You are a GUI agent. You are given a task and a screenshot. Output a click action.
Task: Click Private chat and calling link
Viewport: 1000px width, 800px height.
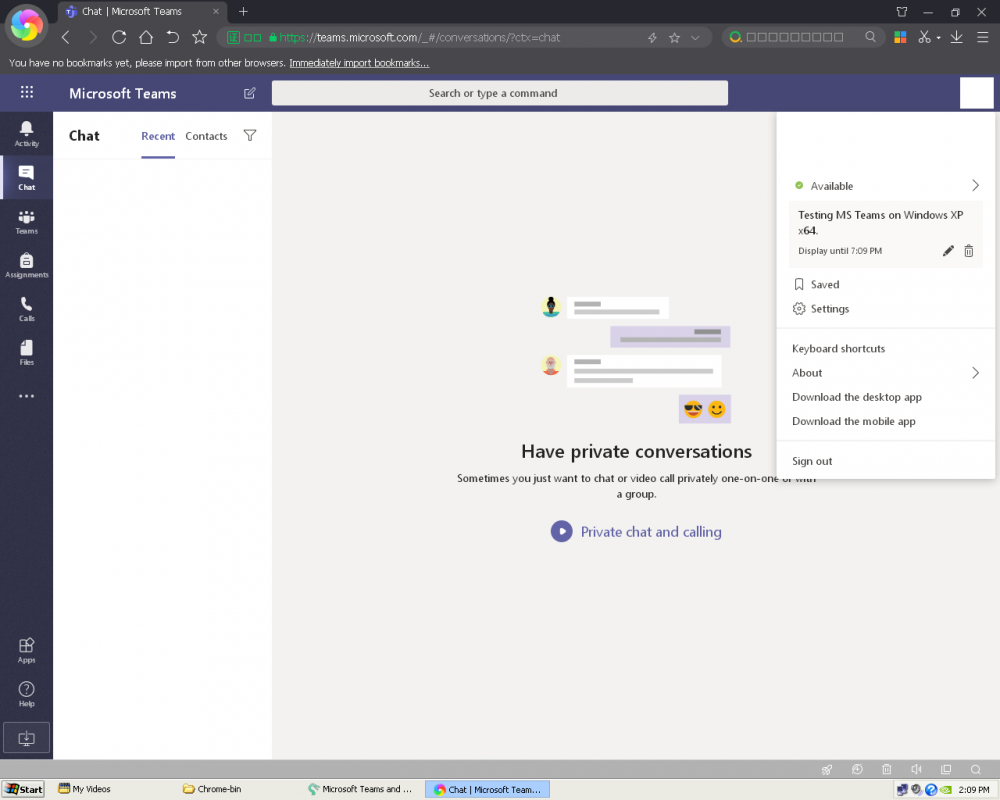point(650,532)
